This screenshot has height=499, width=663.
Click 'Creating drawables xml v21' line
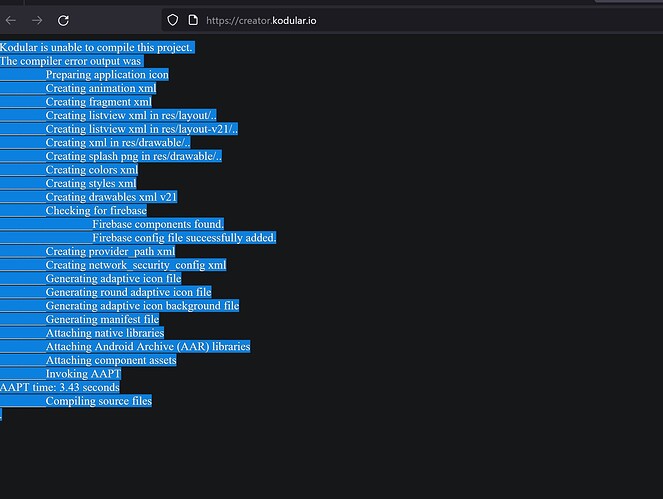coord(111,197)
